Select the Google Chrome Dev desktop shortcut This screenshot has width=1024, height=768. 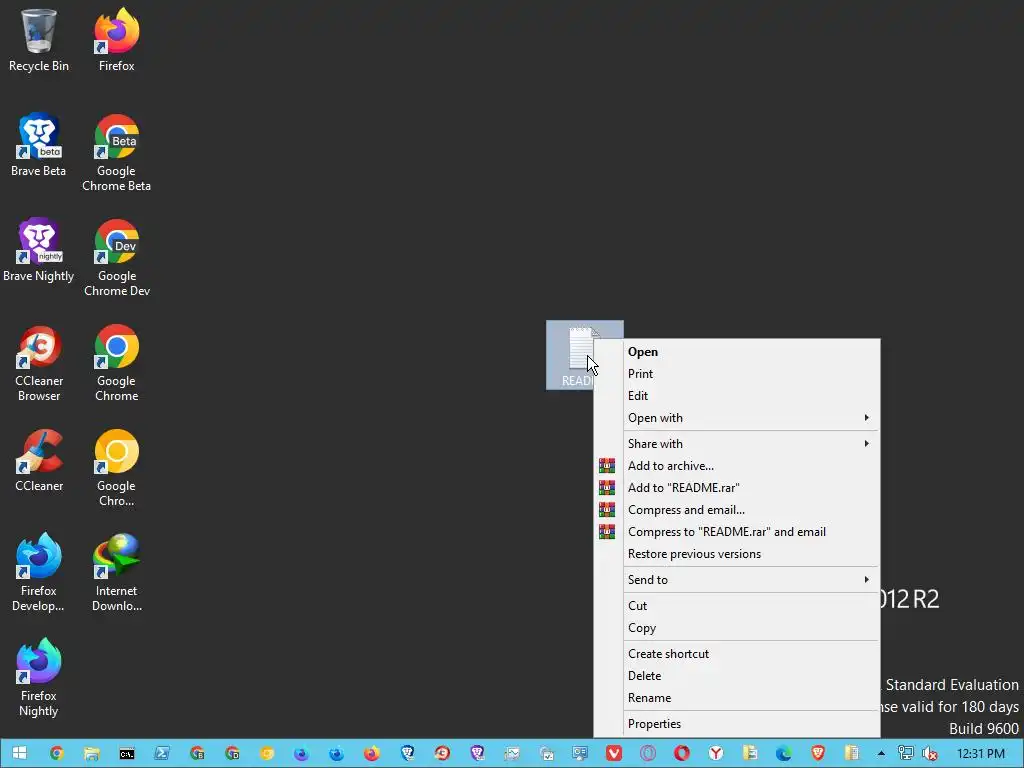116,258
